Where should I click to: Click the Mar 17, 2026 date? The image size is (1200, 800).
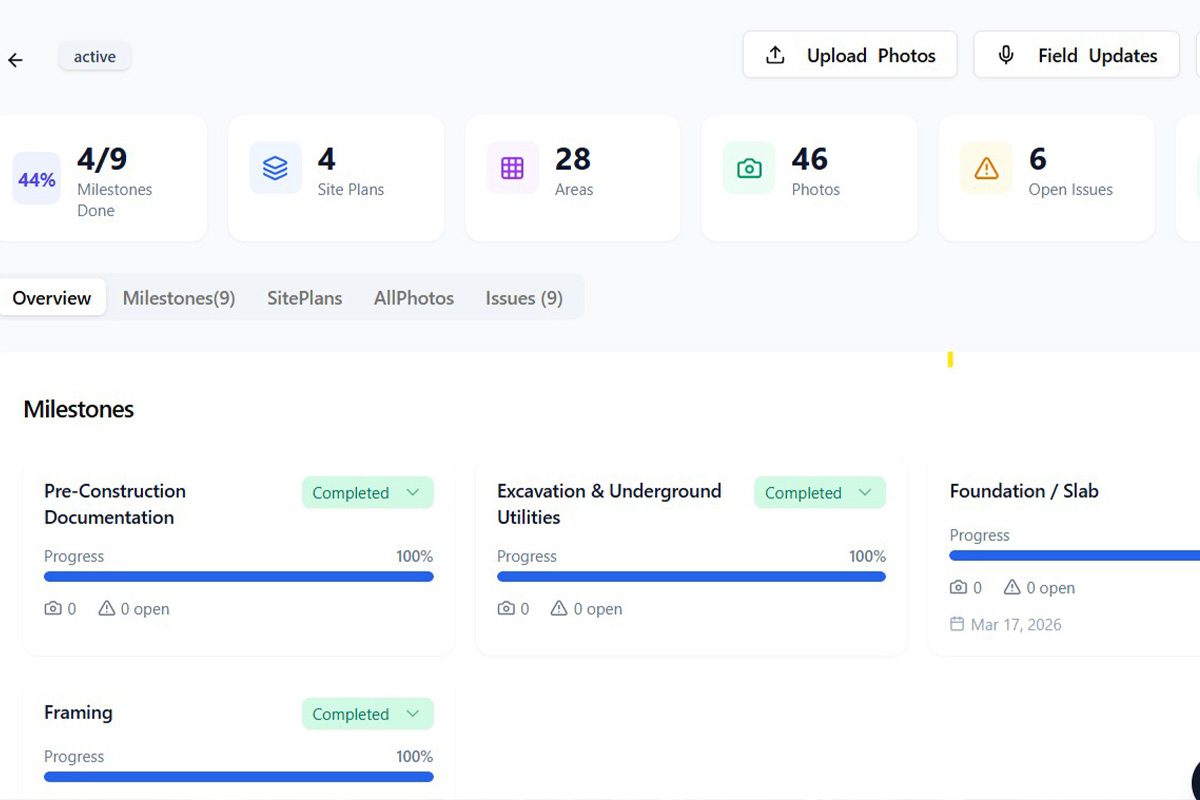(x=1016, y=624)
